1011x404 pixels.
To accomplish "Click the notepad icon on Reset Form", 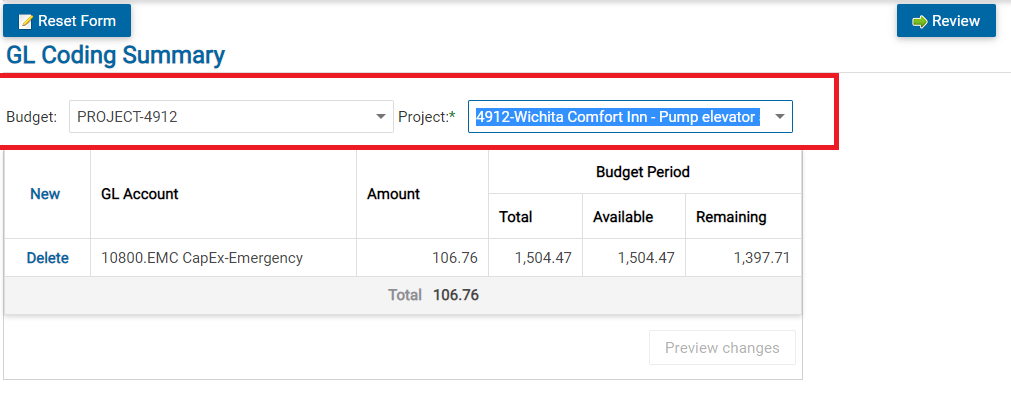I will pos(26,21).
